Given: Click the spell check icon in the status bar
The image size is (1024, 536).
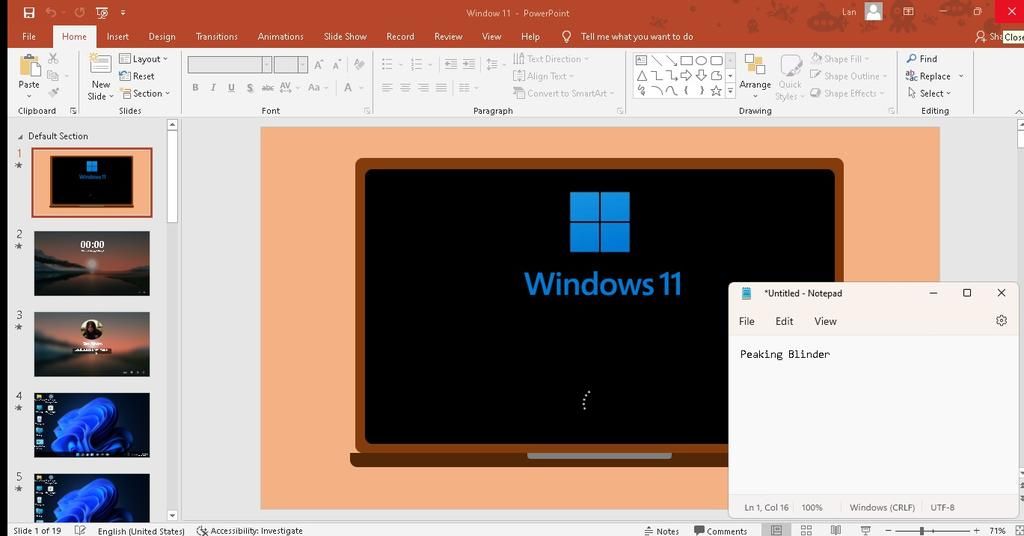Looking at the screenshot, I should pos(80,530).
